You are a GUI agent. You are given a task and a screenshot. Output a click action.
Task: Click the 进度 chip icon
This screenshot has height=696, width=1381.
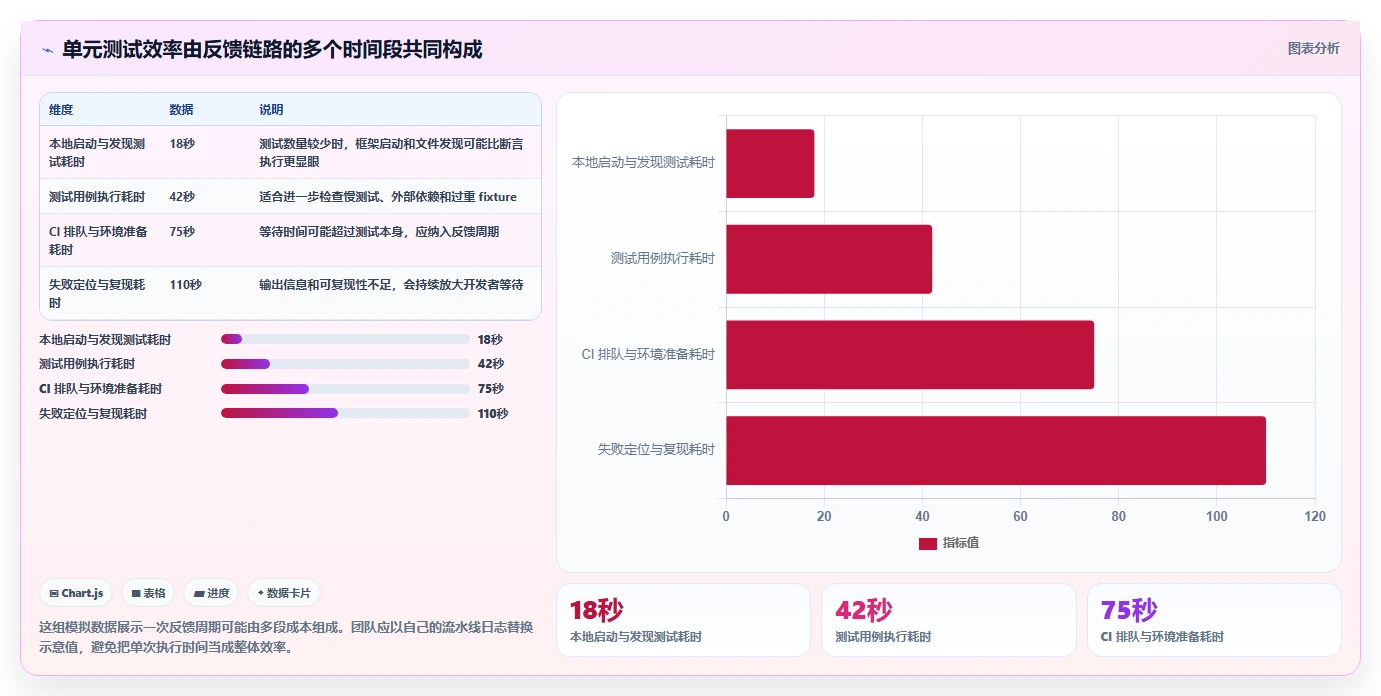(x=199, y=593)
